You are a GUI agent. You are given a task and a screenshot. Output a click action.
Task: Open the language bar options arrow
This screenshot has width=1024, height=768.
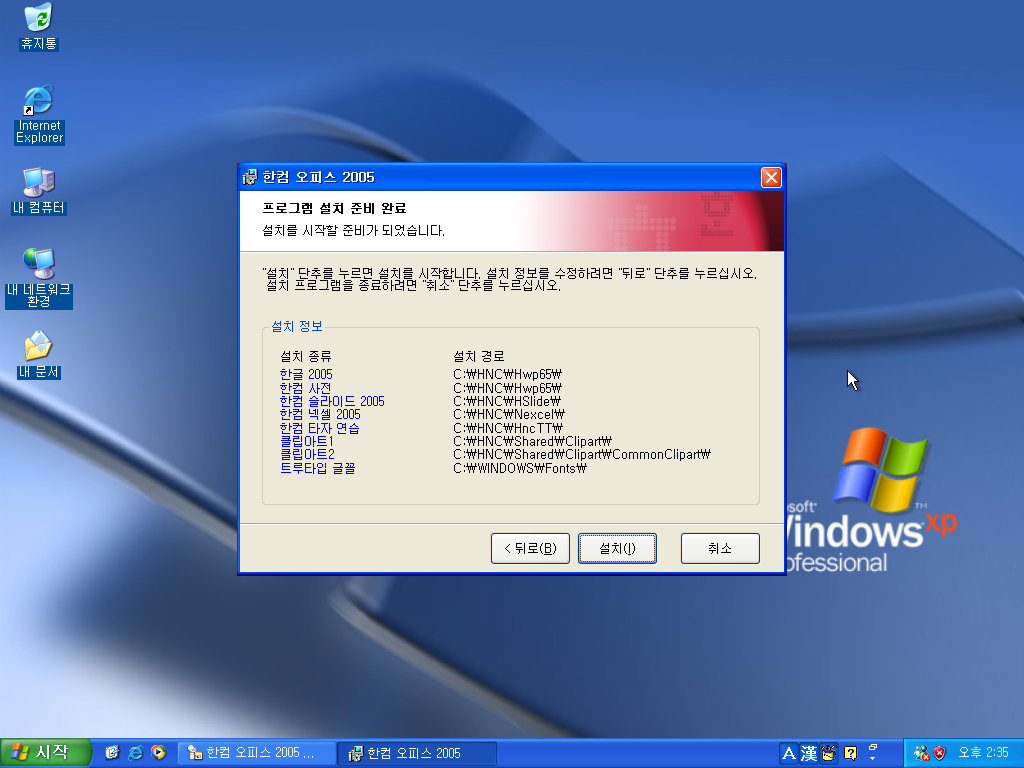point(873,759)
